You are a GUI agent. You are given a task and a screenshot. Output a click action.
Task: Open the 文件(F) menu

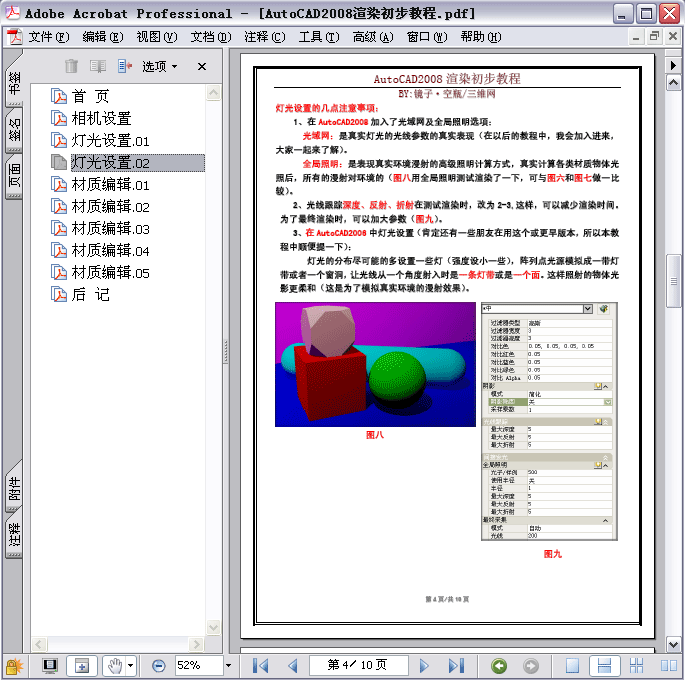click(49, 37)
